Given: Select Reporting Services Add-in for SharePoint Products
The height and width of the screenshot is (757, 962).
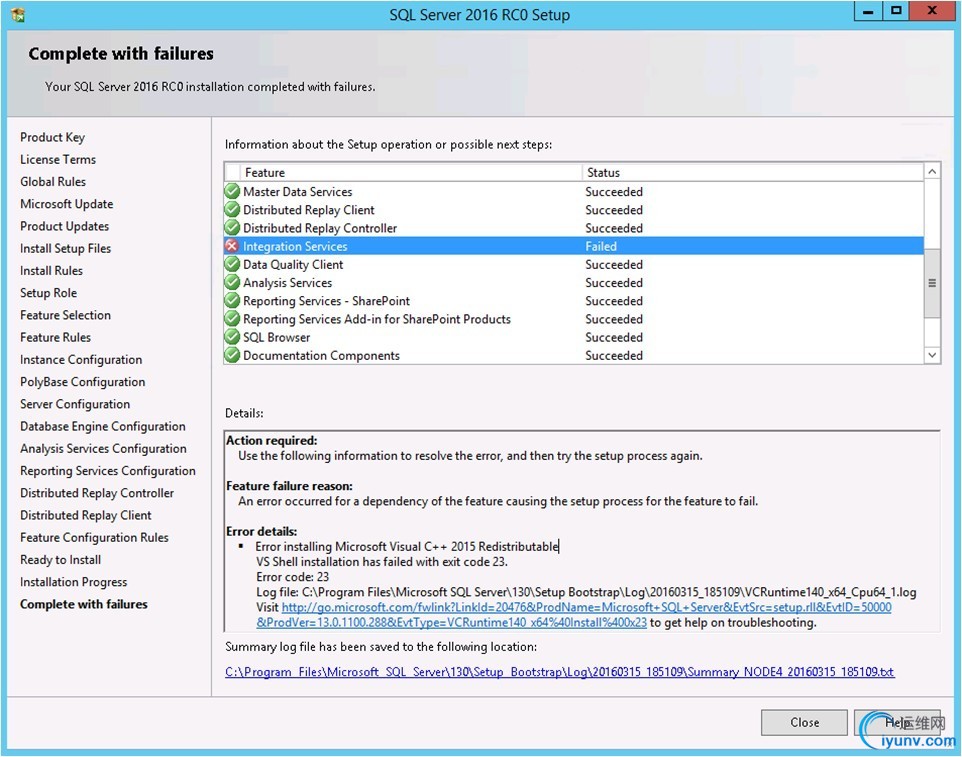Looking at the screenshot, I should (x=574, y=319).
